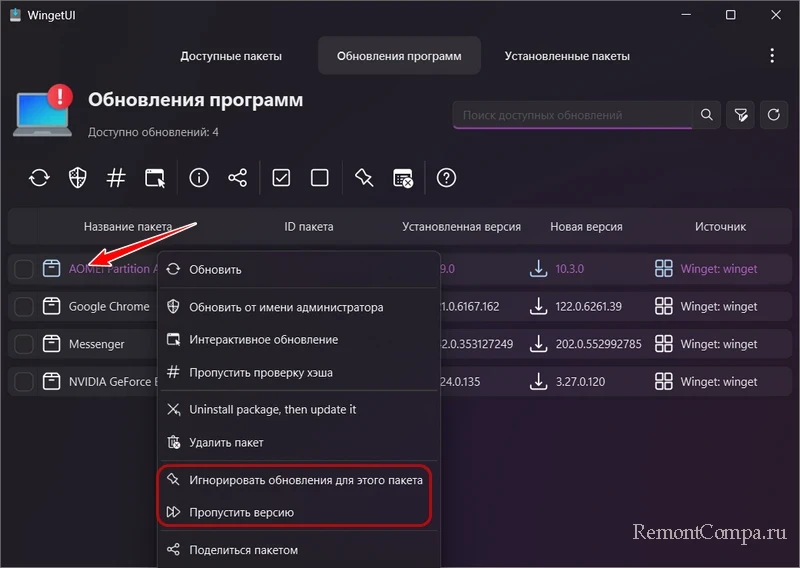This screenshot has width=800, height=568.
Task: Click the pin ignore-updates toolbar icon
Action: click(364, 178)
